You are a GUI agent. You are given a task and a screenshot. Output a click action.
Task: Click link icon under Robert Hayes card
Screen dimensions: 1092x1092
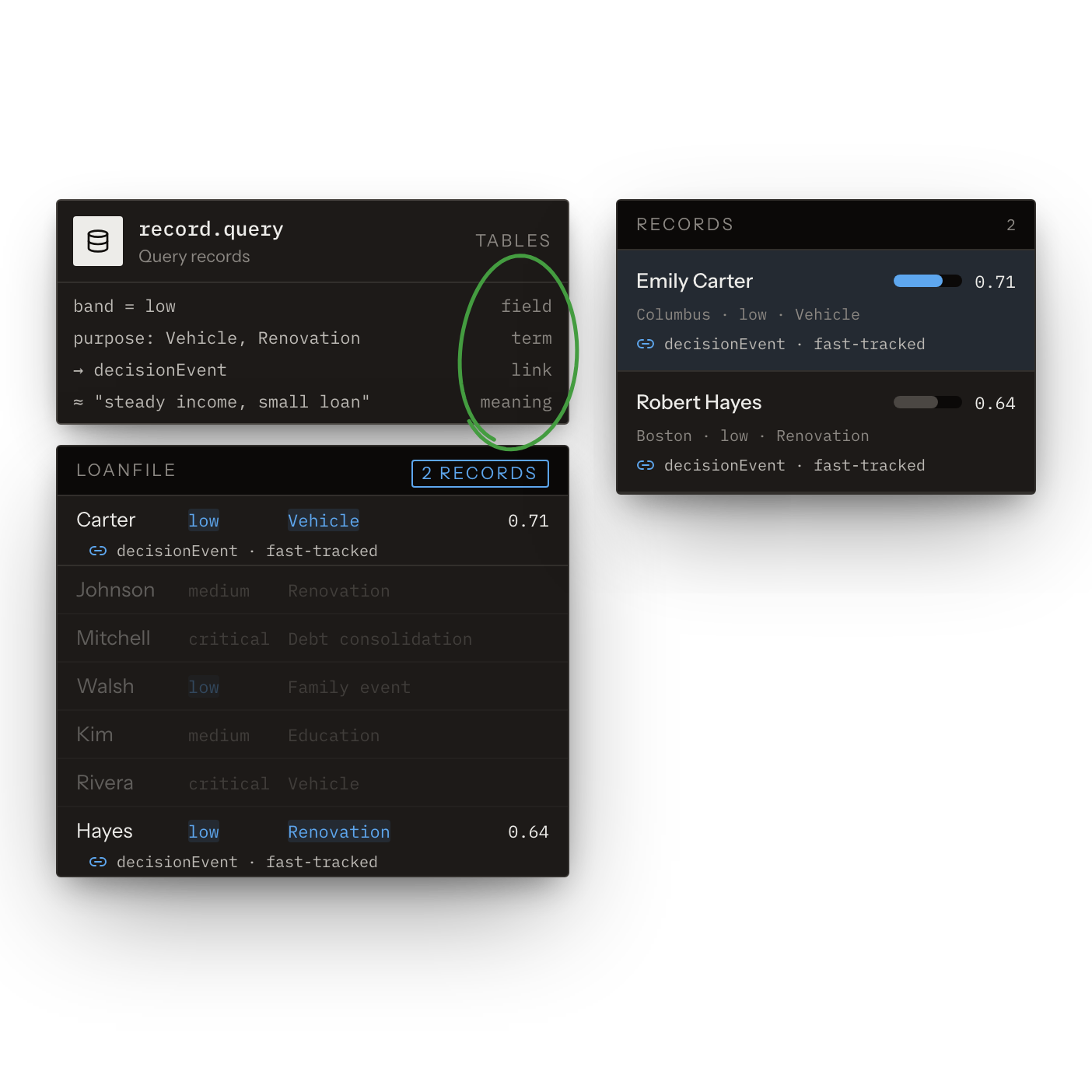[x=646, y=465]
